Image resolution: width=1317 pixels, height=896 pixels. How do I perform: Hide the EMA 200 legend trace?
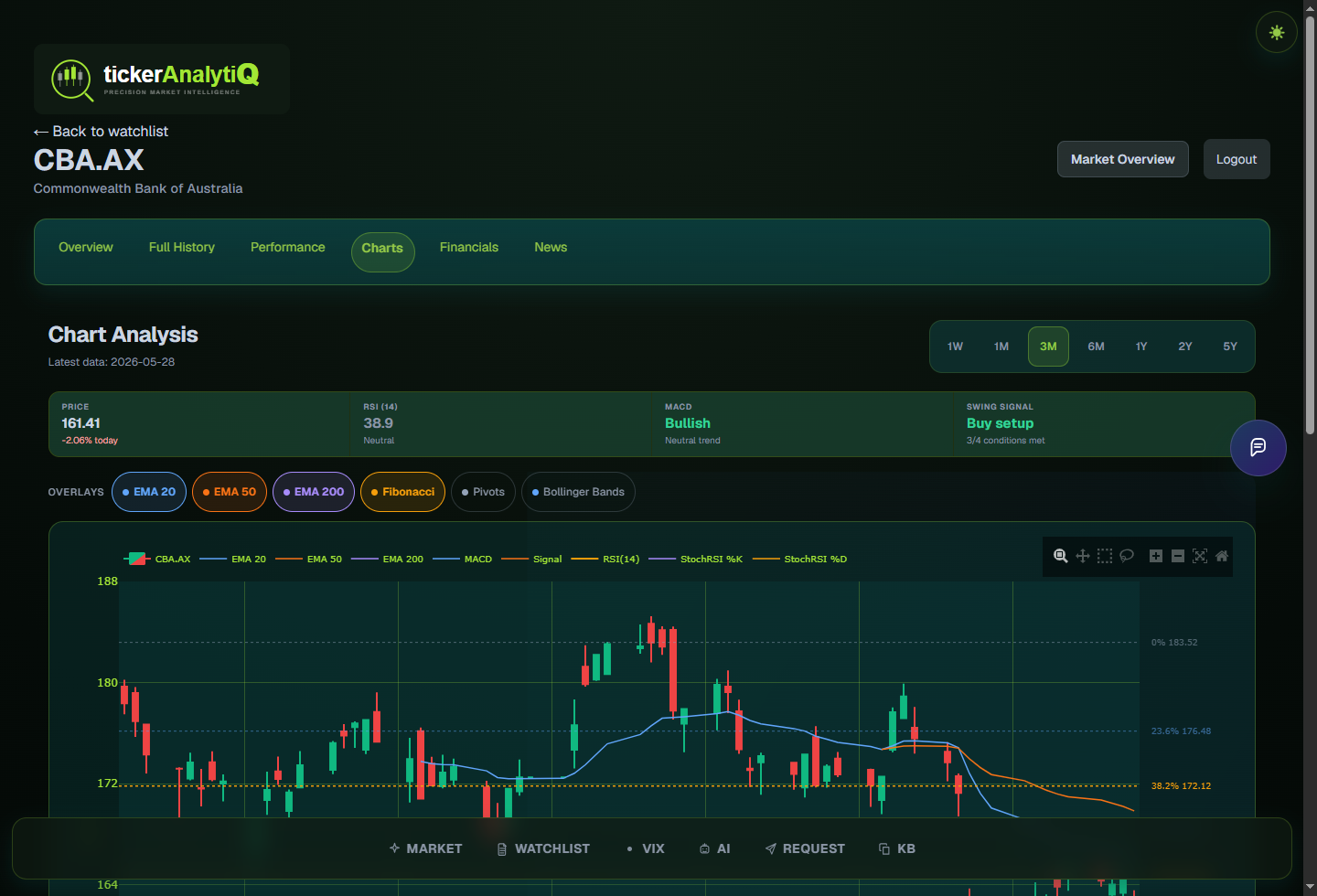pyautogui.click(x=388, y=559)
